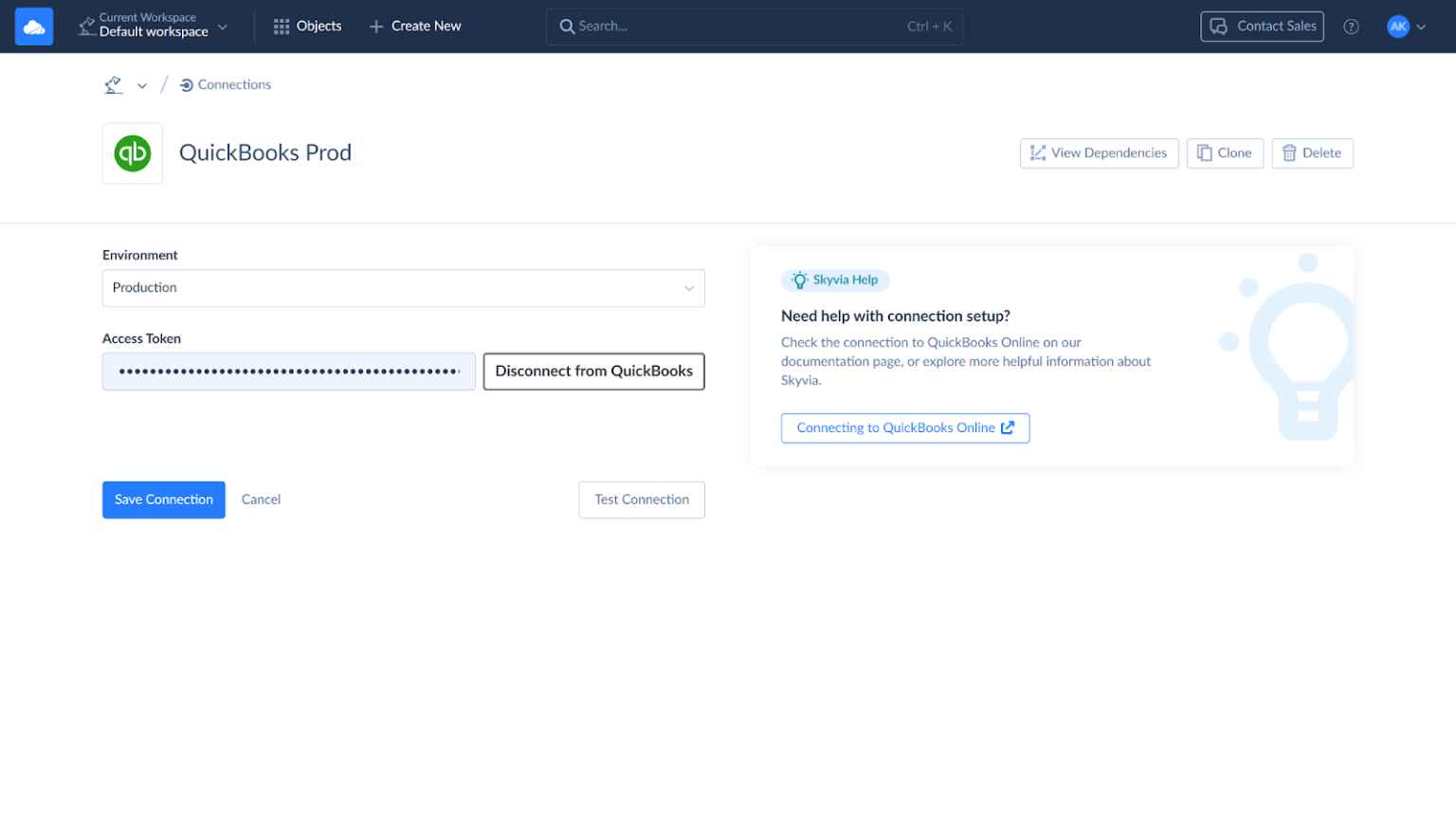
Task: Click the Skyvia Help lightbulb badge
Action: coord(835,280)
